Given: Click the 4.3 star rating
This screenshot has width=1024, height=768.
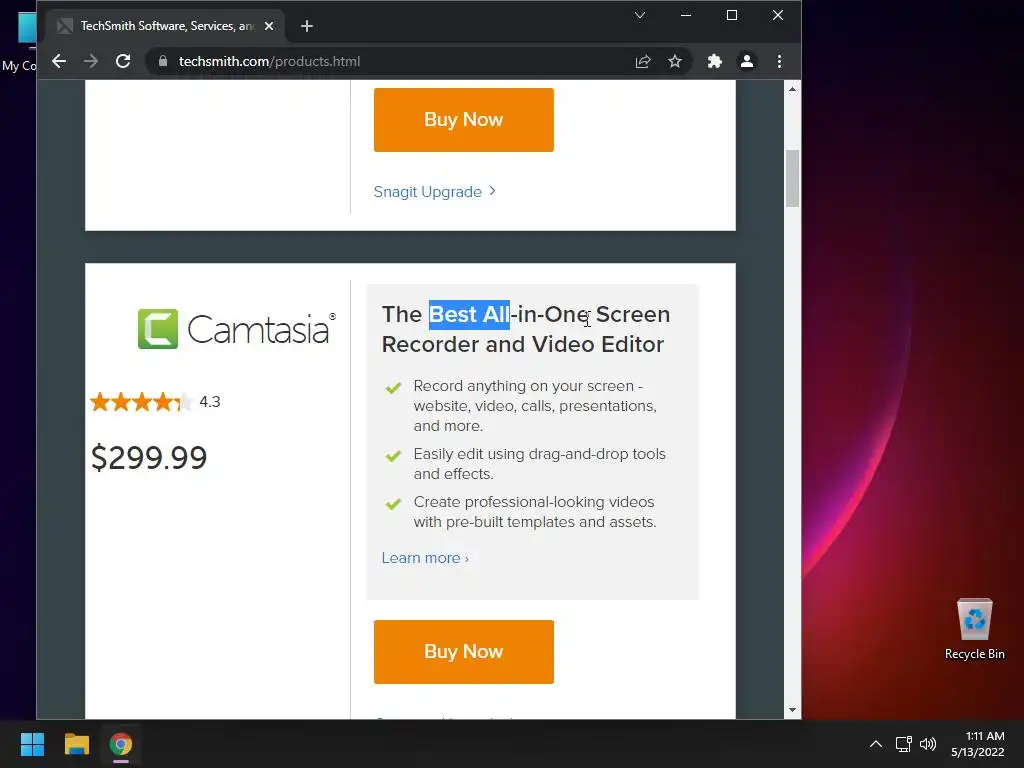Looking at the screenshot, I should click(155, 402).
